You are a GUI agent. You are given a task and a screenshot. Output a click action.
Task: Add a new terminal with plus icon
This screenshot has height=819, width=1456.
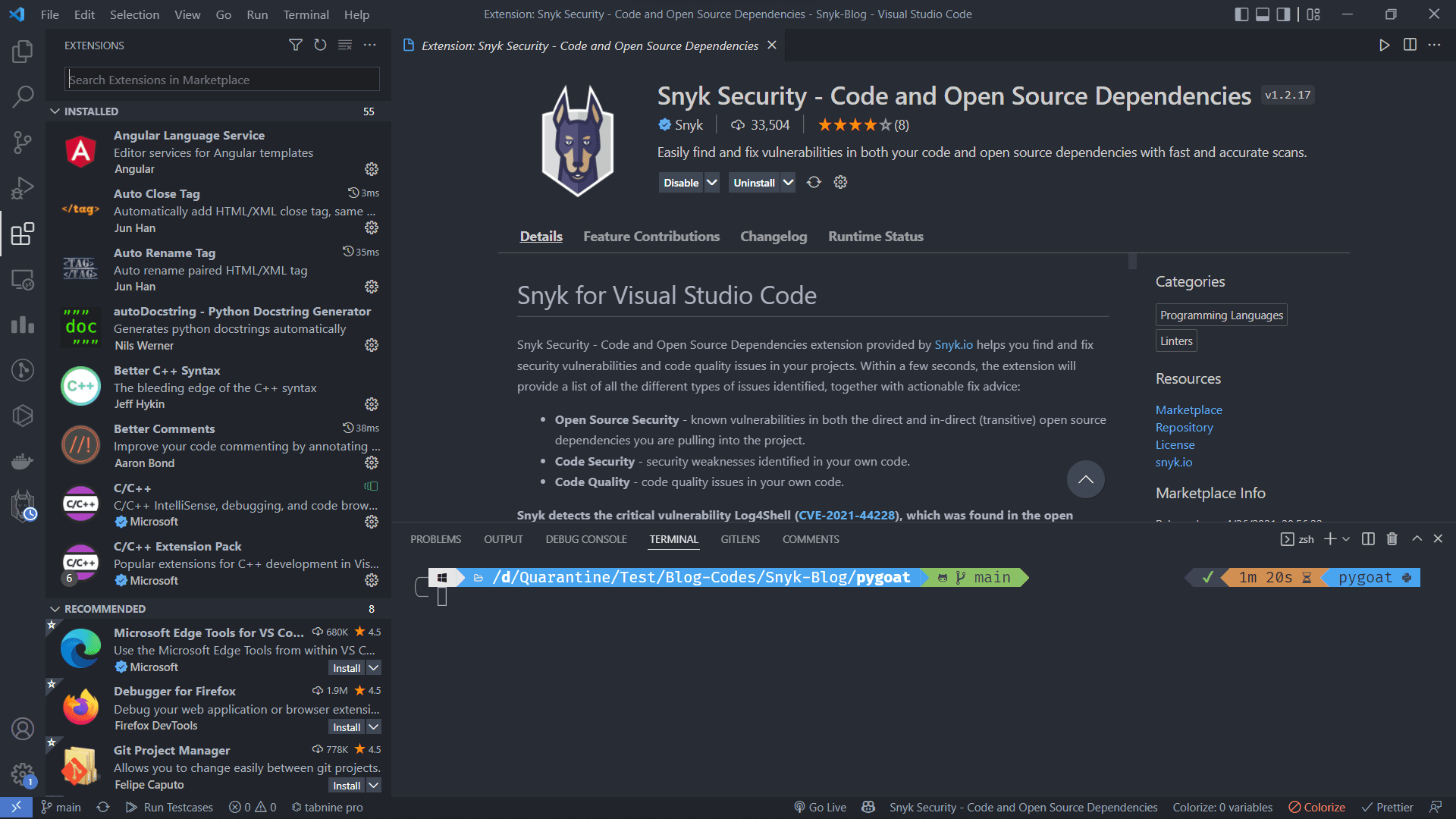tap(1330, 539)
